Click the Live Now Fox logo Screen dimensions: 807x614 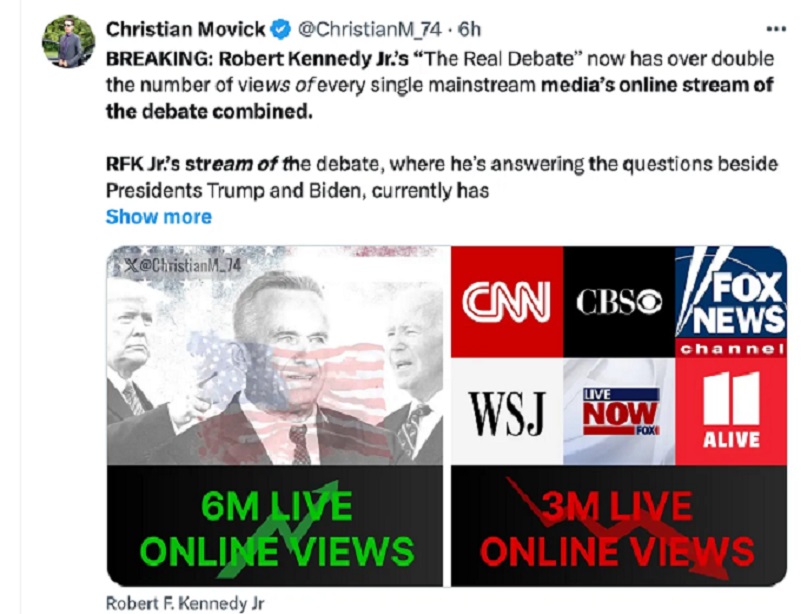coord(619,411)
